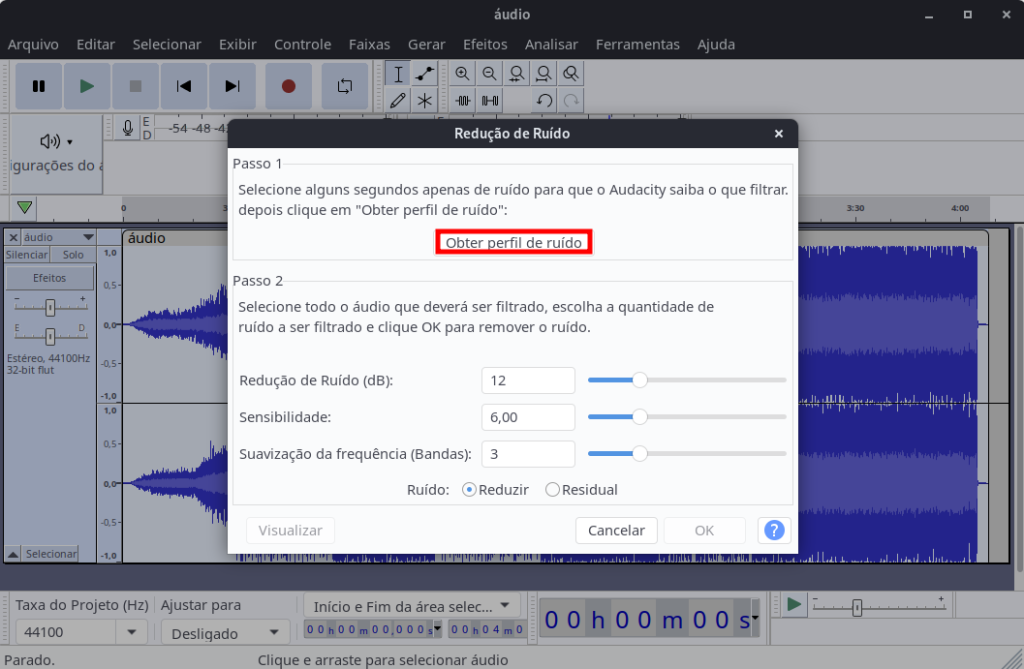Select the Envelope tool
This screenshot has width=1024, height=669.
(424, 74)
